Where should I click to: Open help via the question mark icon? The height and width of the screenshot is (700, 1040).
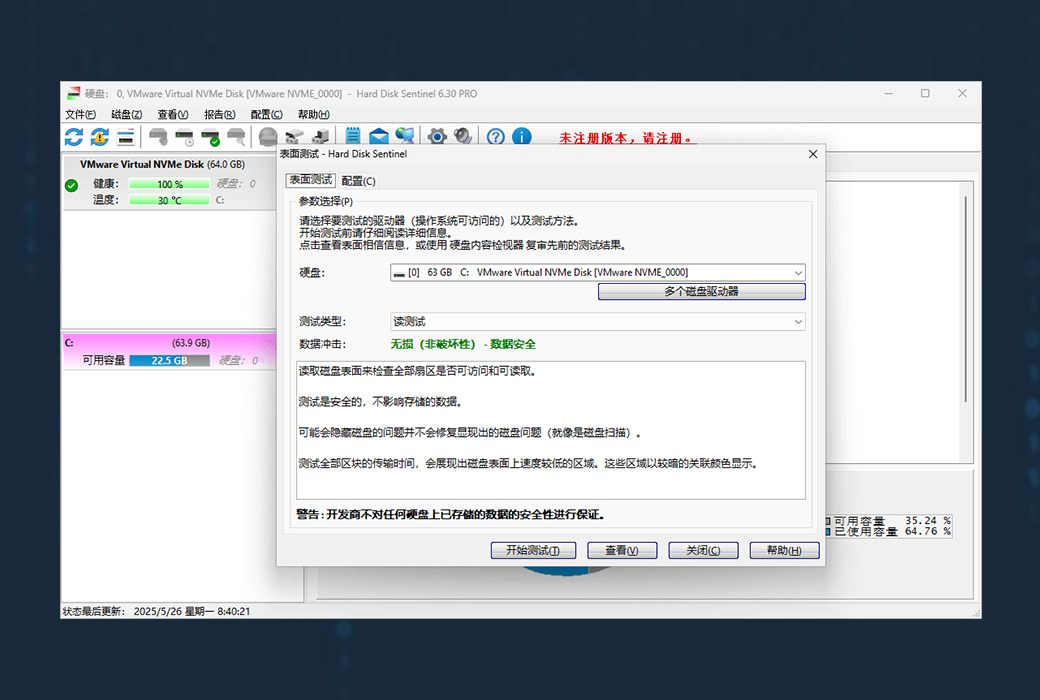pyautogui.click(x=495, y=137)
